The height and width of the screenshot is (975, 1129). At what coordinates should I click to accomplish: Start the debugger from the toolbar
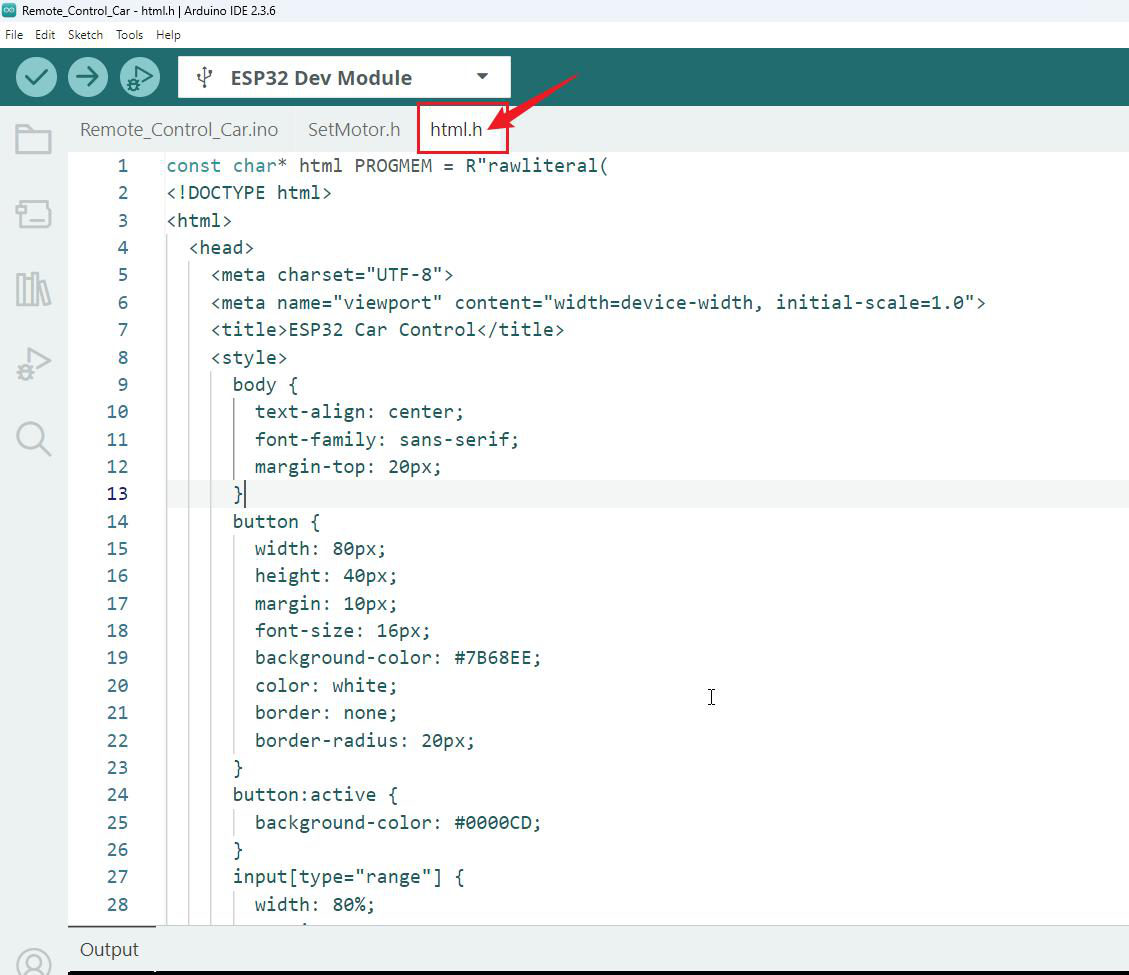click(140, 77)
